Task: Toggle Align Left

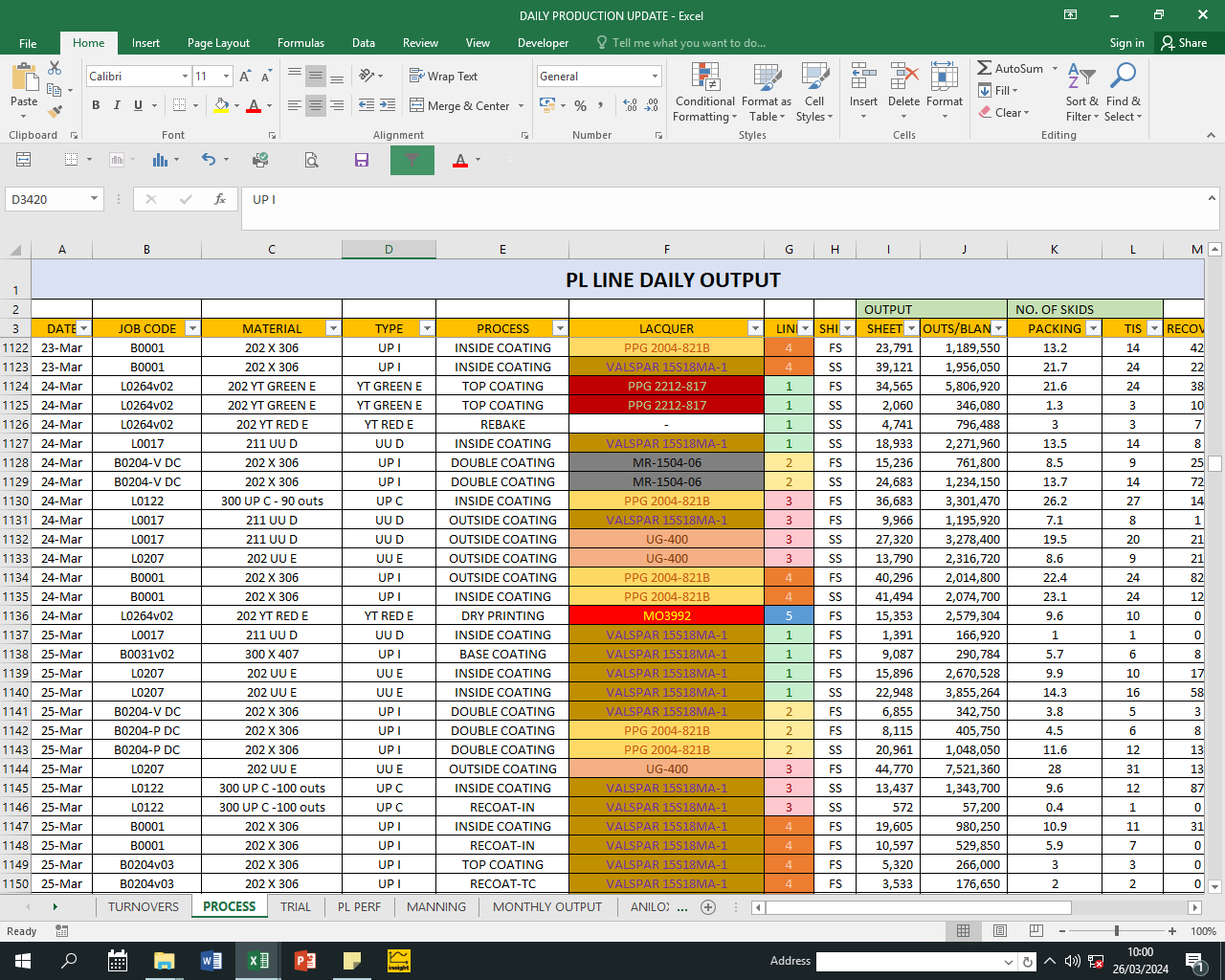Action: coord(295,105)
